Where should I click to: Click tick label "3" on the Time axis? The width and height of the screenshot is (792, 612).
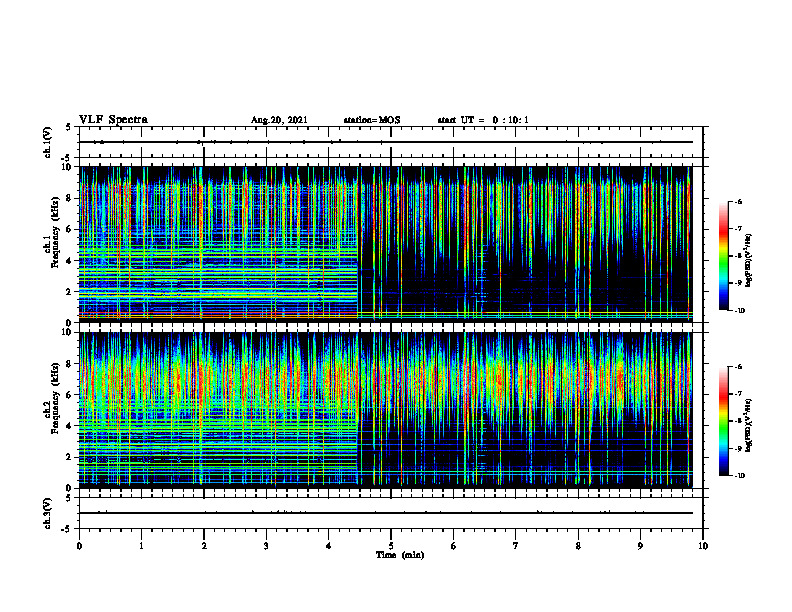coord(266,546)
